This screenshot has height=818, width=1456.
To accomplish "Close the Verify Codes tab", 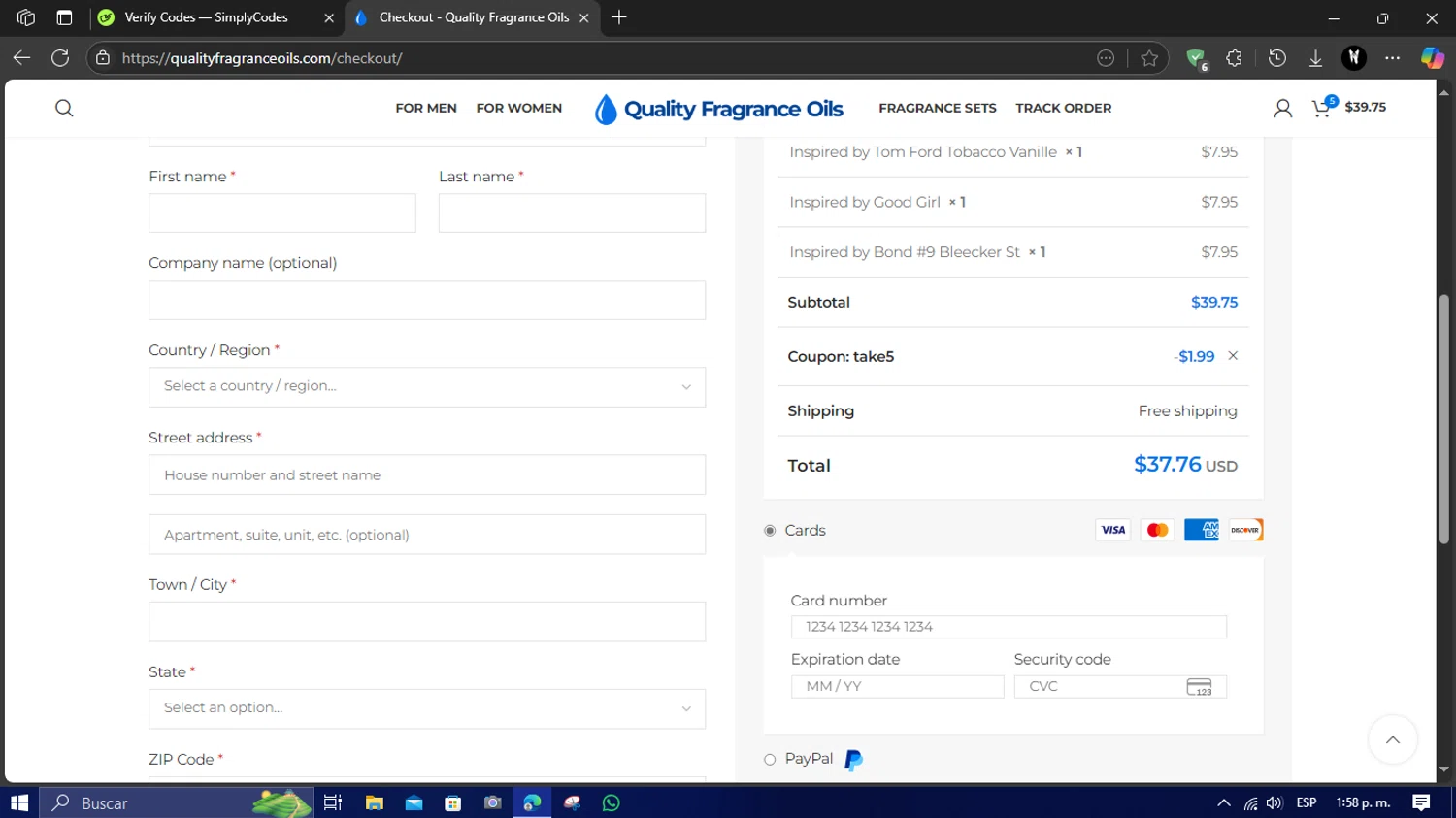I will pyautogui.click(x=329, y=17).
